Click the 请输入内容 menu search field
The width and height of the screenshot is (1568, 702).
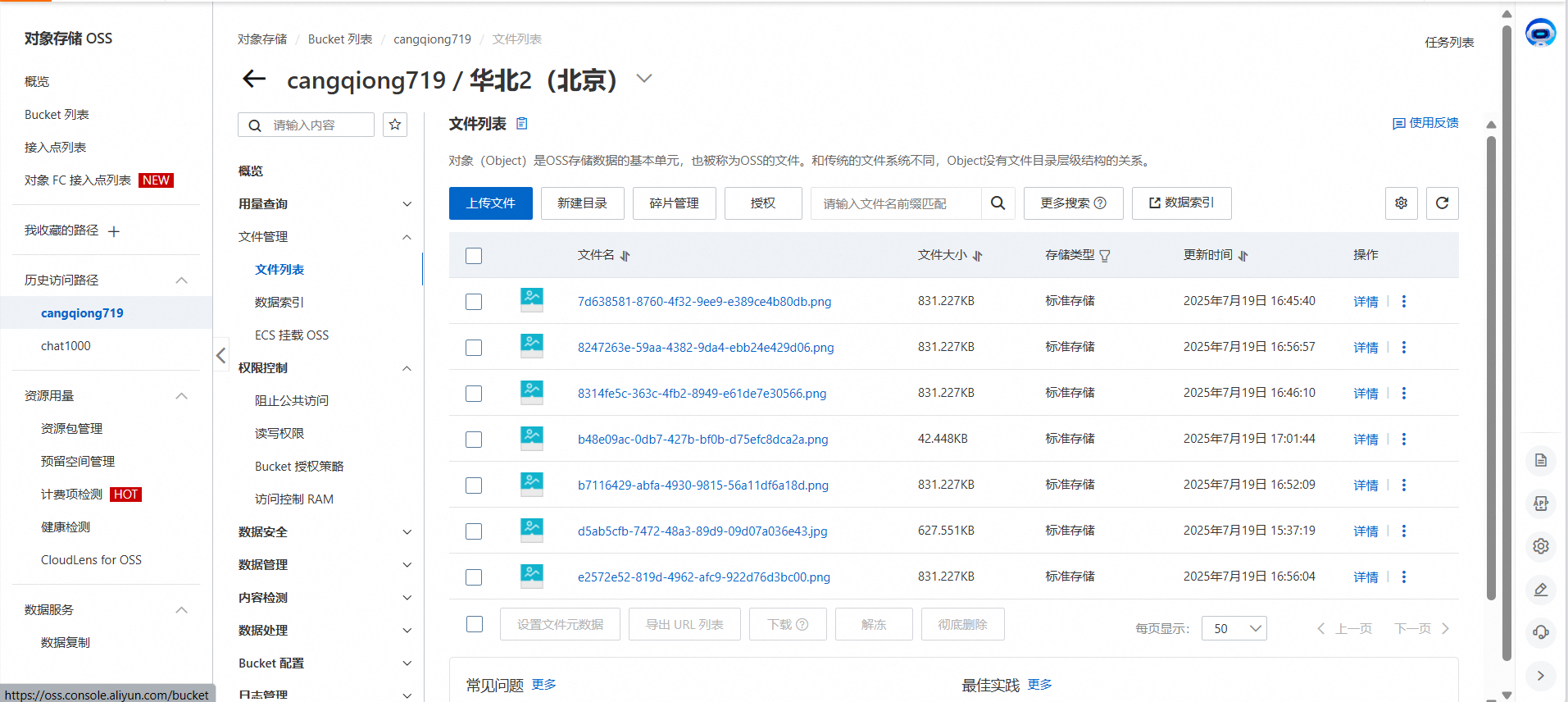[x=307, y=125]
